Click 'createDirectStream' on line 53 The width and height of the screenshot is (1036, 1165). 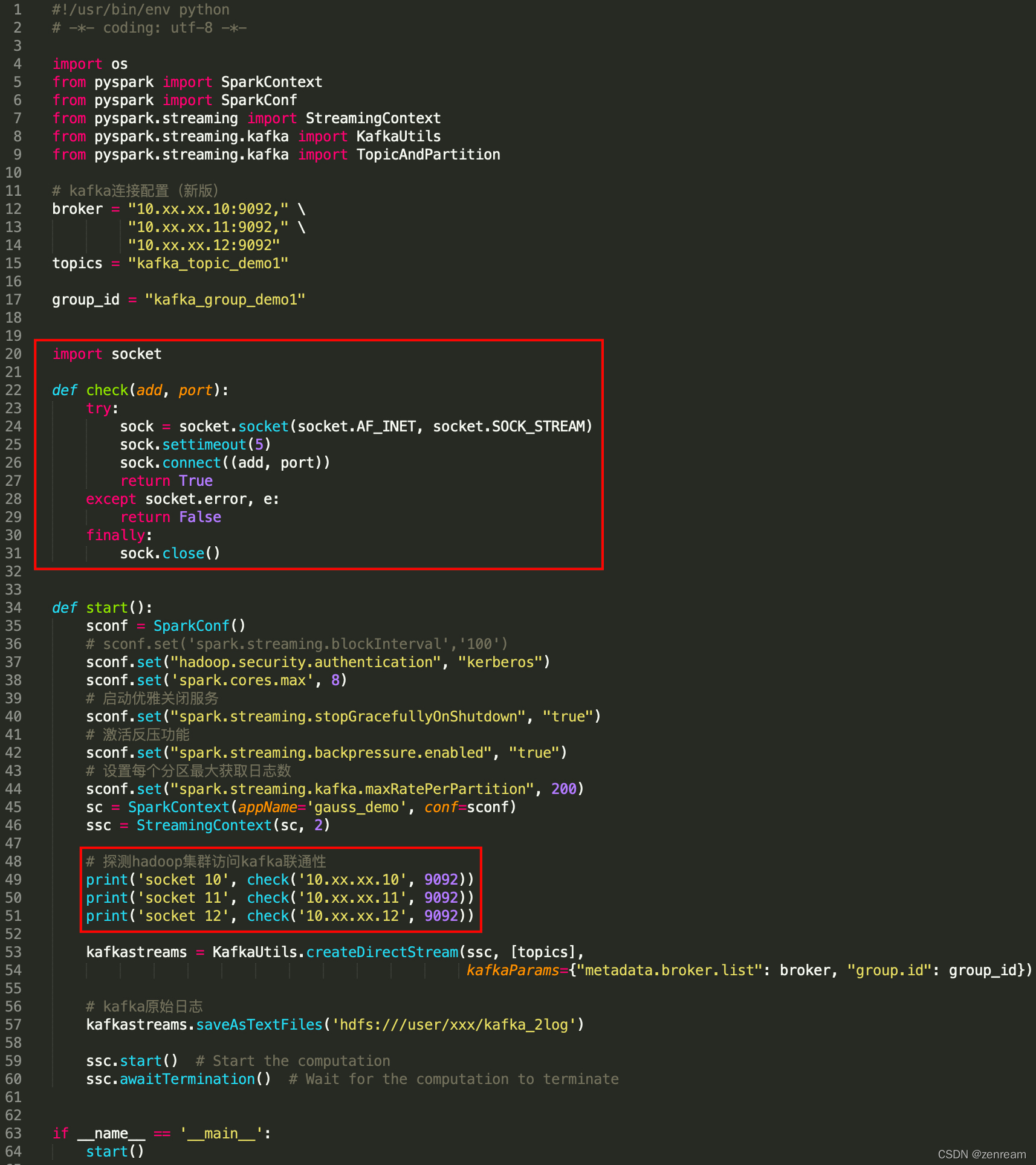tap(382, 952)
